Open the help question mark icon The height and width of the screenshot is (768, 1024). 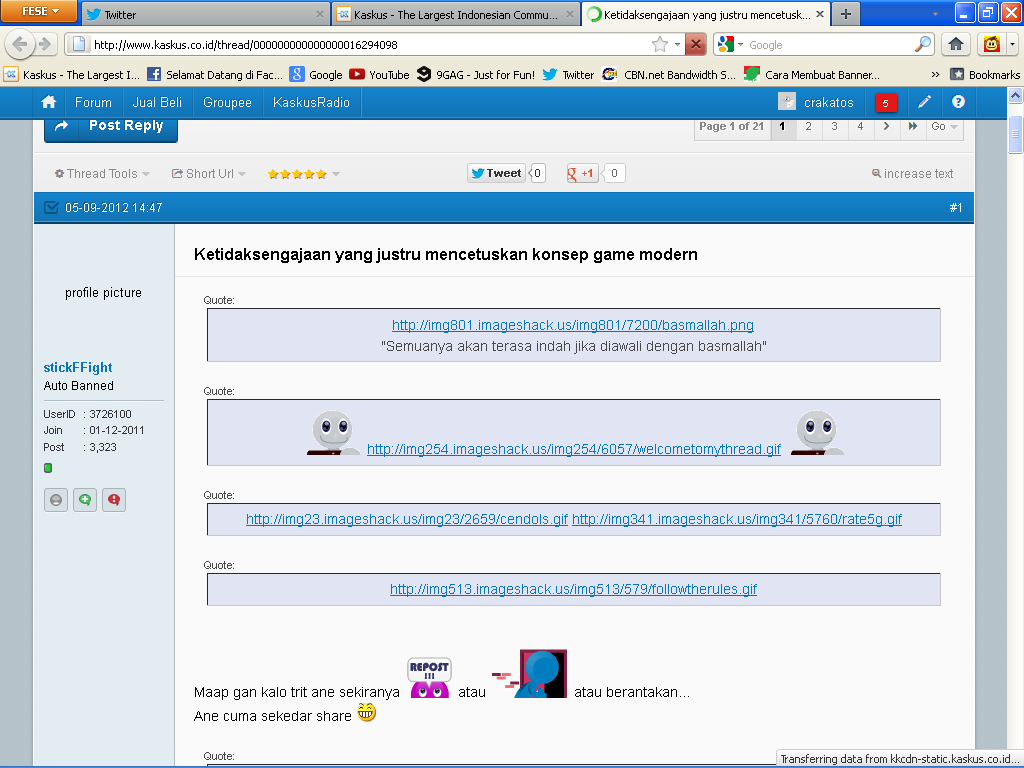tap(958, 102)
